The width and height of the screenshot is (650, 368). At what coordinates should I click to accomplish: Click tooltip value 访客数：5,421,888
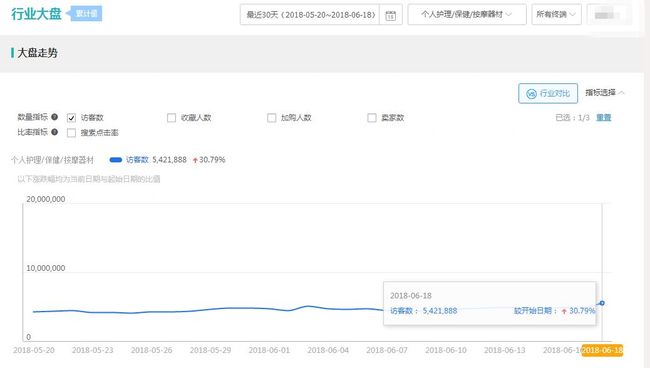[423, 311]
